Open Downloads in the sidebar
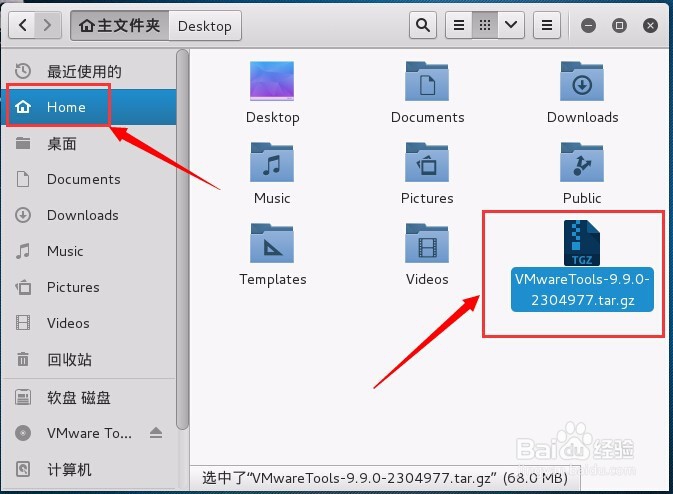 click(90, 215)
